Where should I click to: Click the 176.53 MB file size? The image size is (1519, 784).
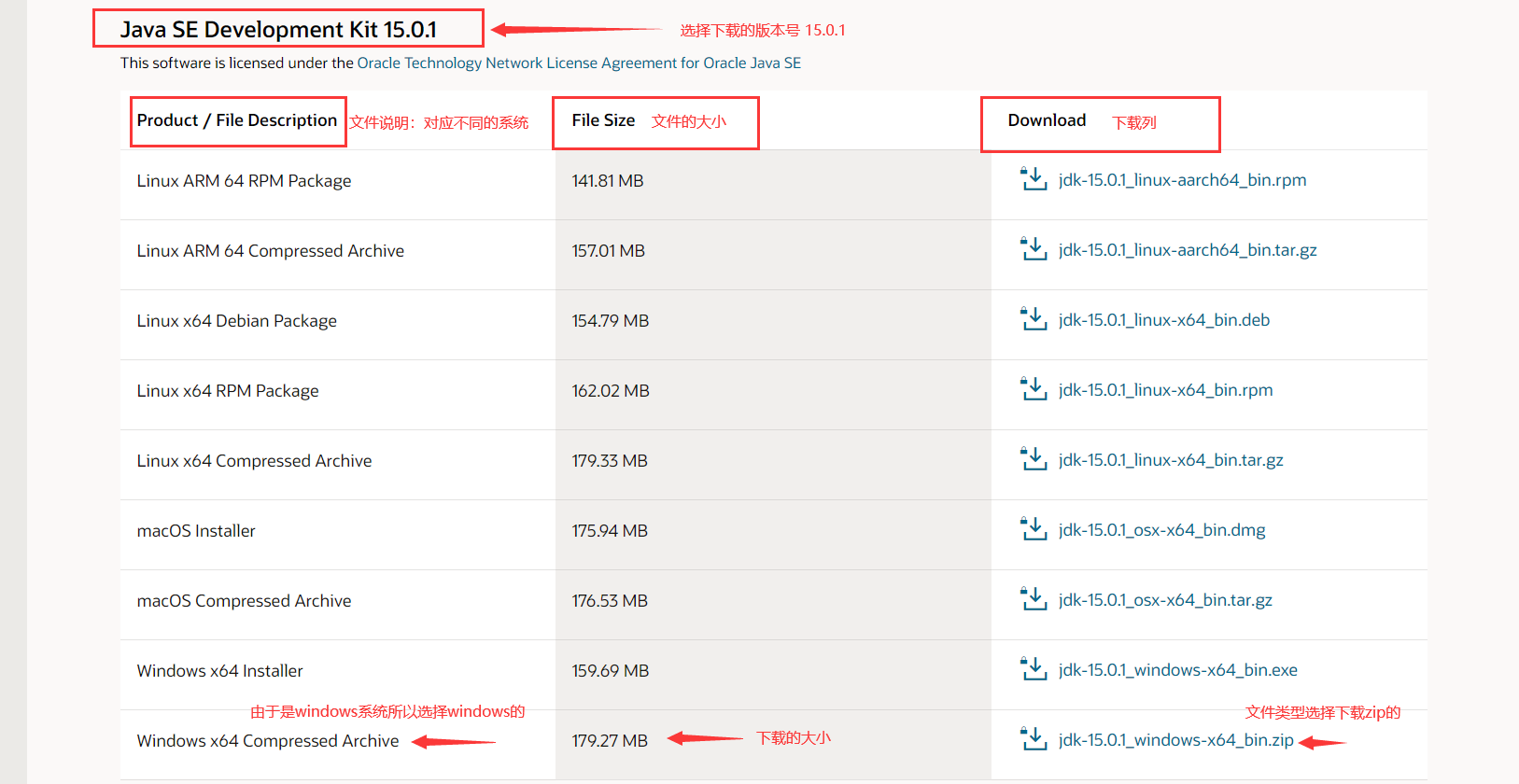[610, 601]
